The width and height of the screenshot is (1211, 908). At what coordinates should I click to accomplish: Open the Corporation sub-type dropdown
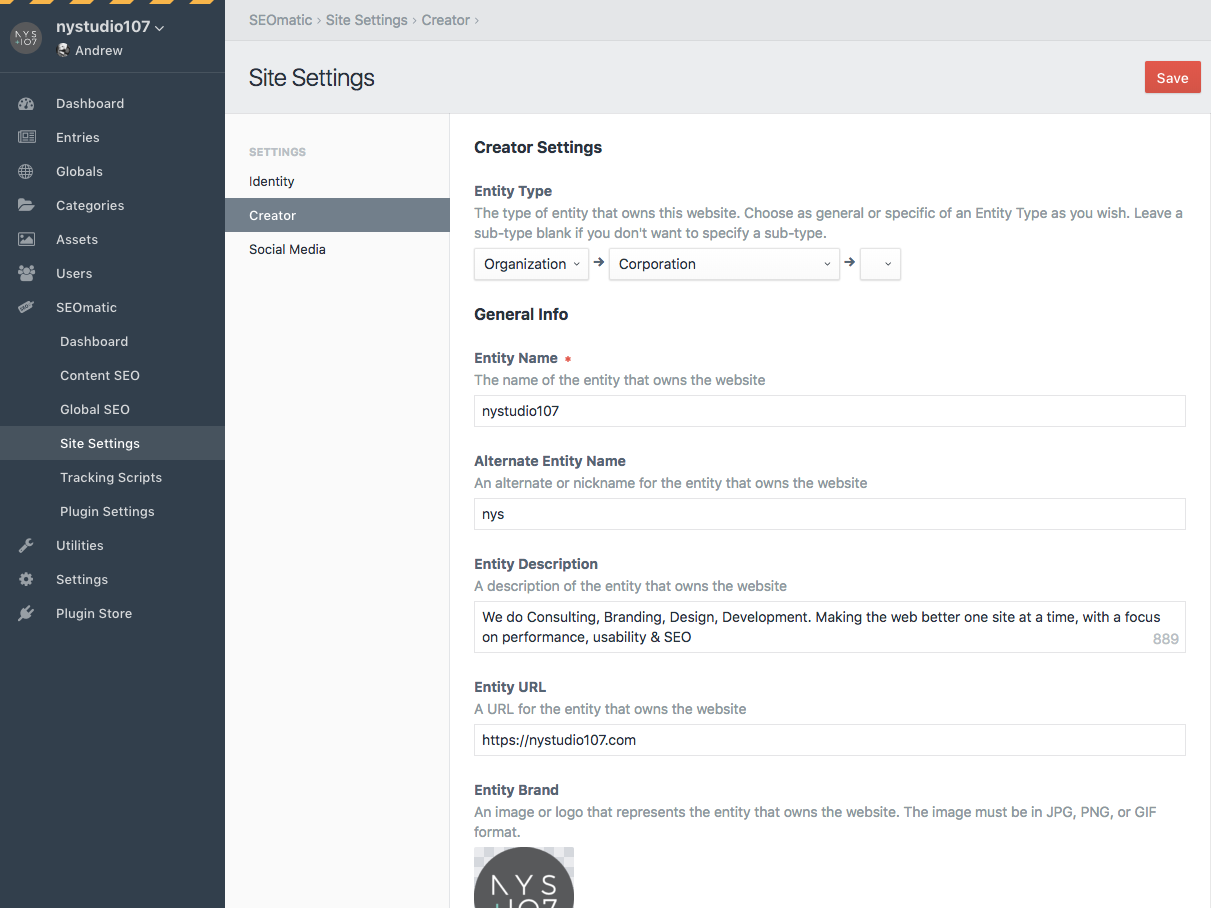click(724, 264)
